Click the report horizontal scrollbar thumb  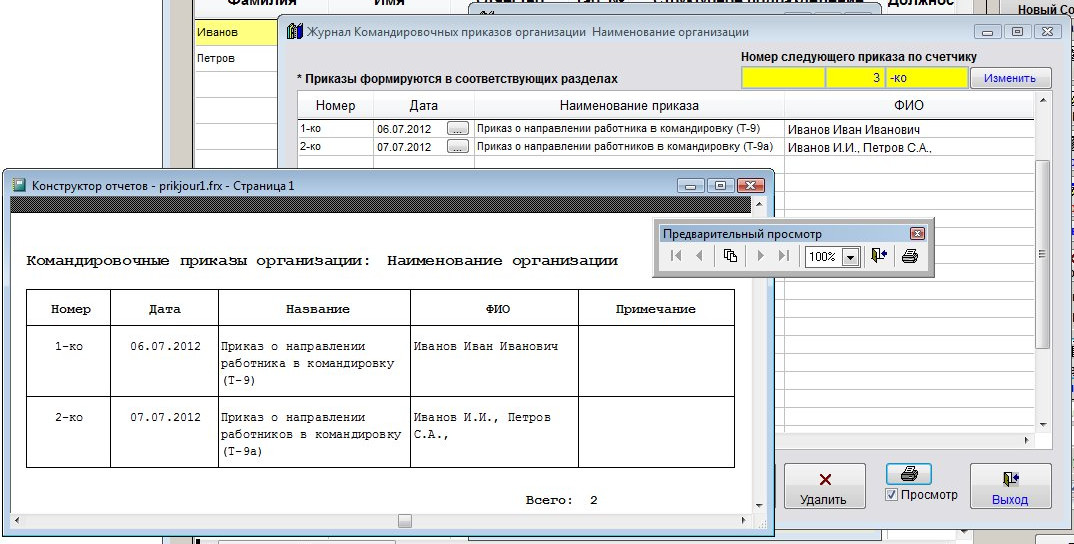tap(404, 520)
